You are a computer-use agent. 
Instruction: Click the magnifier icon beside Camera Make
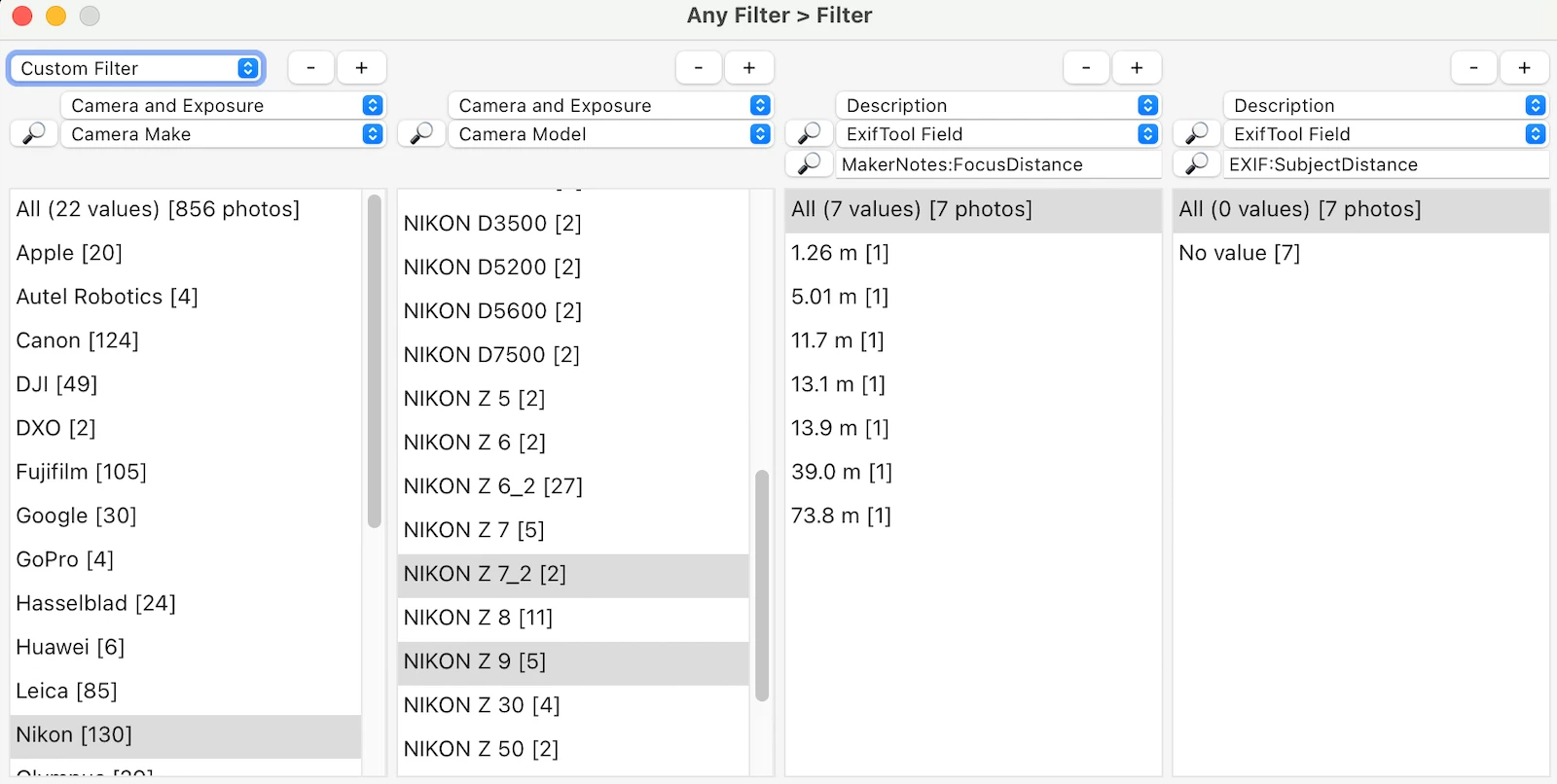click(33, 133)
